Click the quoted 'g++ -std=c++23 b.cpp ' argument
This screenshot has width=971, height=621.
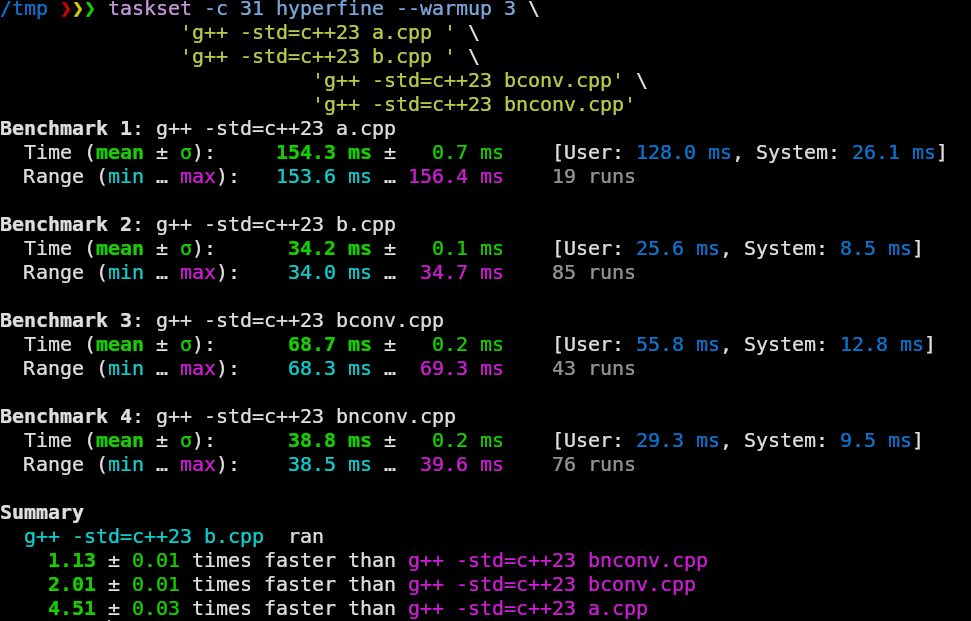click(318, 57)
